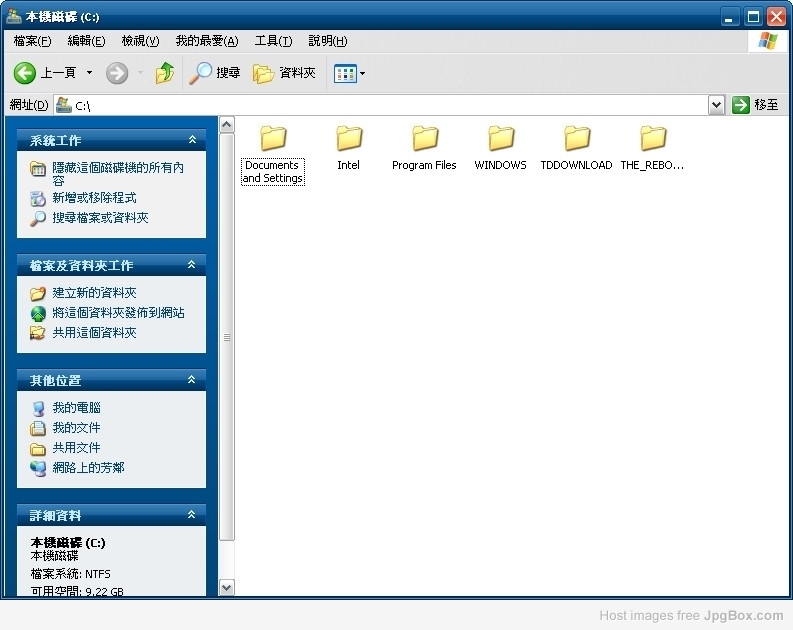The height and width of the screenshot is (630, 793).
Task: Select the TDDOWNLOAD folder
Action: tap(576, 139)
